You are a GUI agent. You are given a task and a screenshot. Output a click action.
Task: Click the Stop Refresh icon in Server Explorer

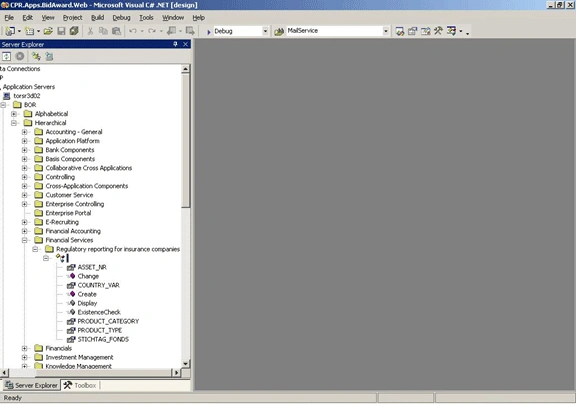coord(20,56)
